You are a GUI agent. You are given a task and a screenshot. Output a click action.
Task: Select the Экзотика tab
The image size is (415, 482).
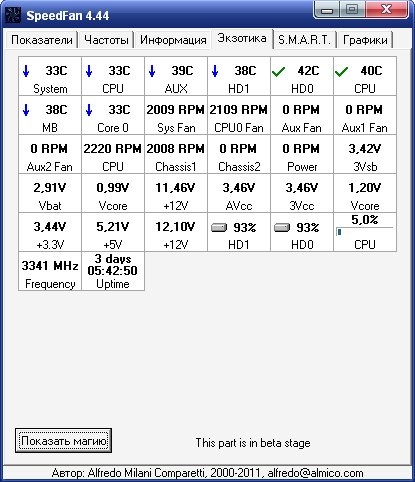point(242,39)
